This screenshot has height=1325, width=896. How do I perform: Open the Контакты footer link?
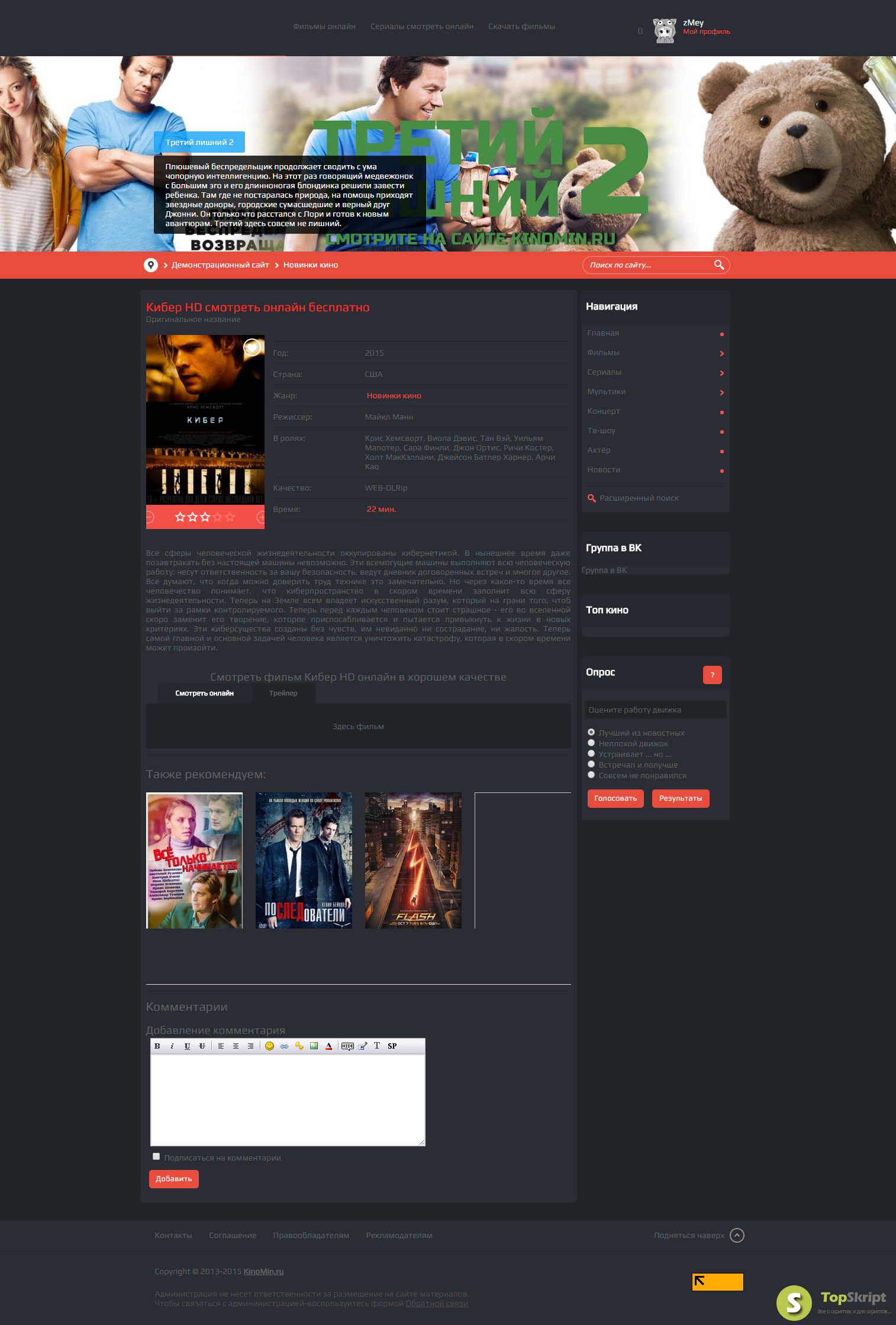(x=173, y=1236)
